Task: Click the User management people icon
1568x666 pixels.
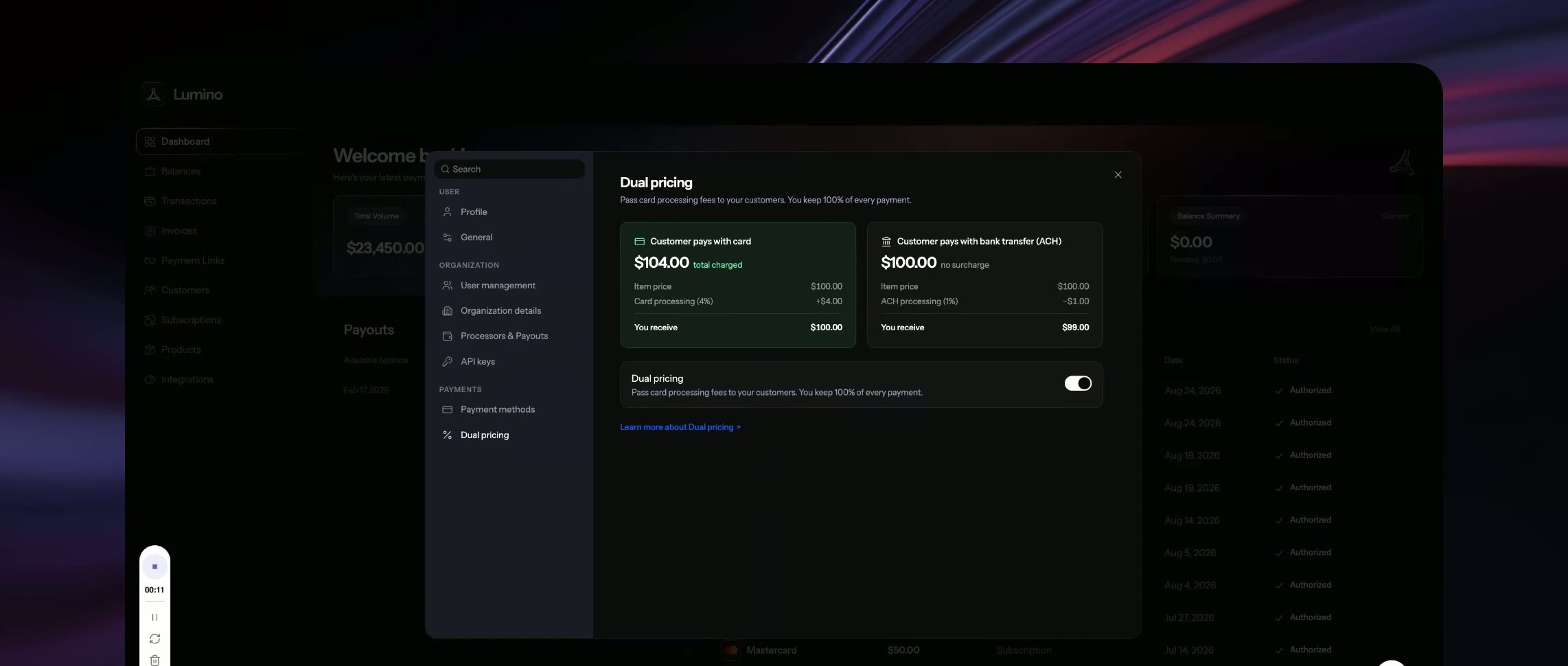Action: [x=447, y=286]
